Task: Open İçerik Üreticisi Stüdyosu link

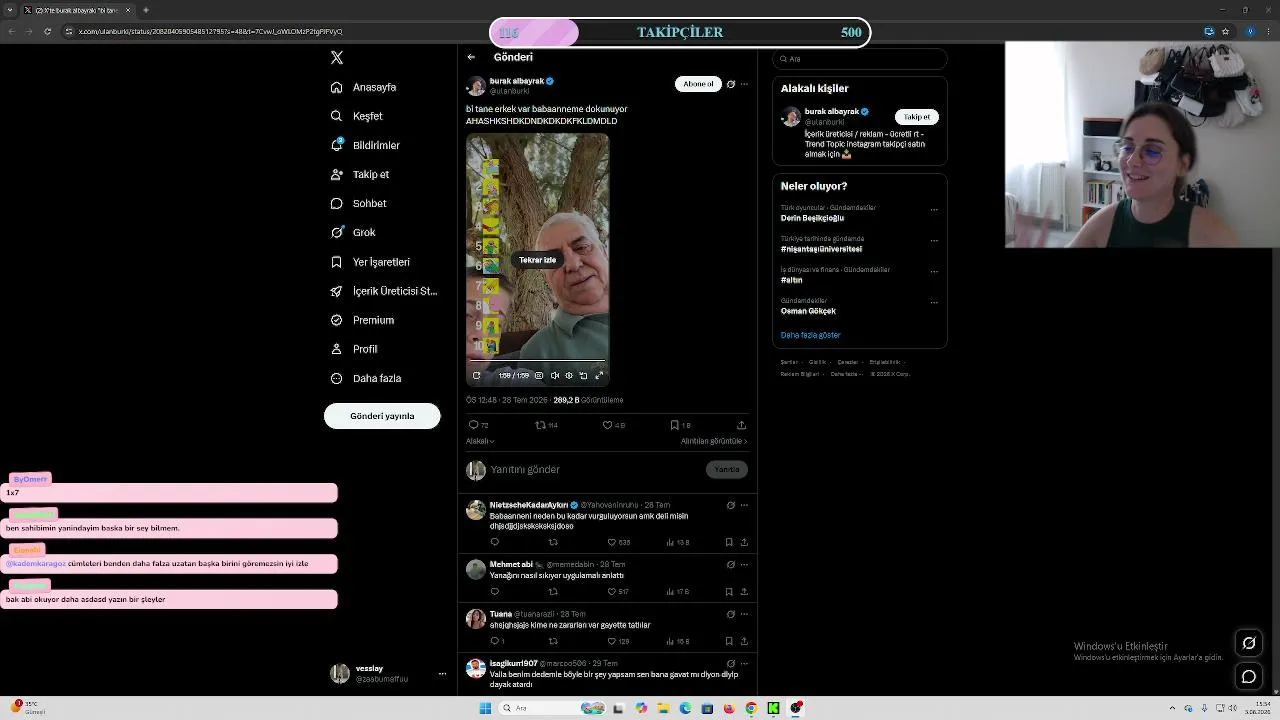Action: point(384,291)
